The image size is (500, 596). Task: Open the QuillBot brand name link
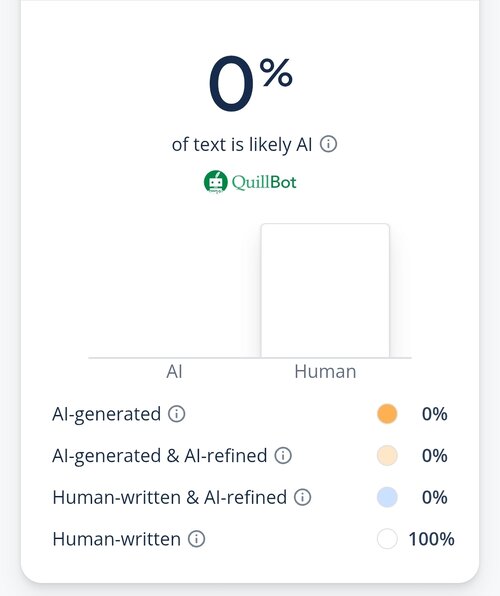(x=264, y=182)
